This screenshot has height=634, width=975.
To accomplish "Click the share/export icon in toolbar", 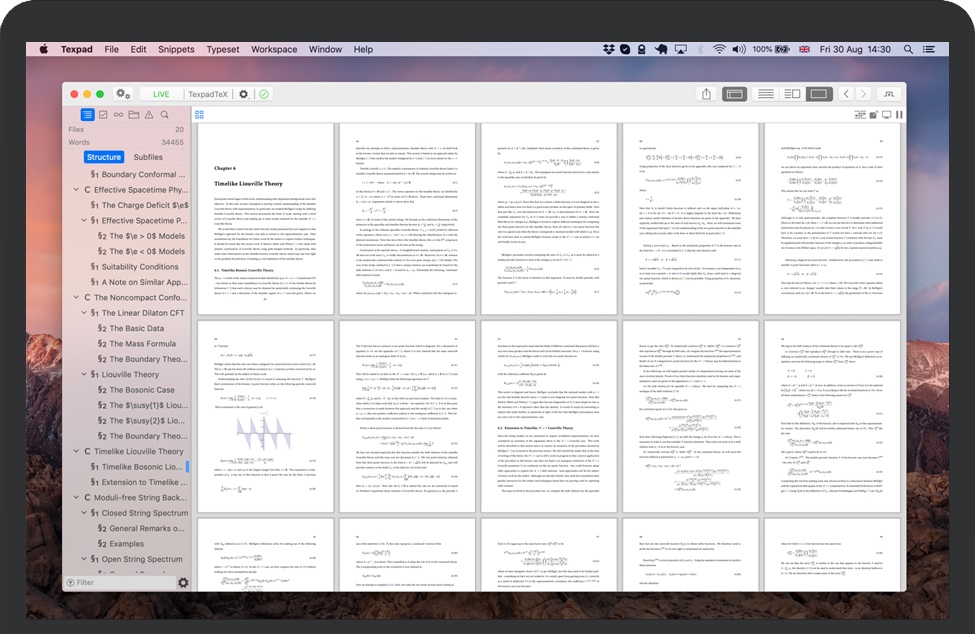I will pyautogui.click(x=707, y=94).
